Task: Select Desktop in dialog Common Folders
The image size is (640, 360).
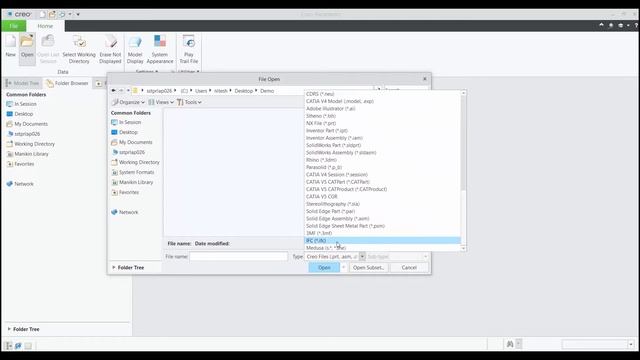Action: pyautogui.click(x=128, y=132)
